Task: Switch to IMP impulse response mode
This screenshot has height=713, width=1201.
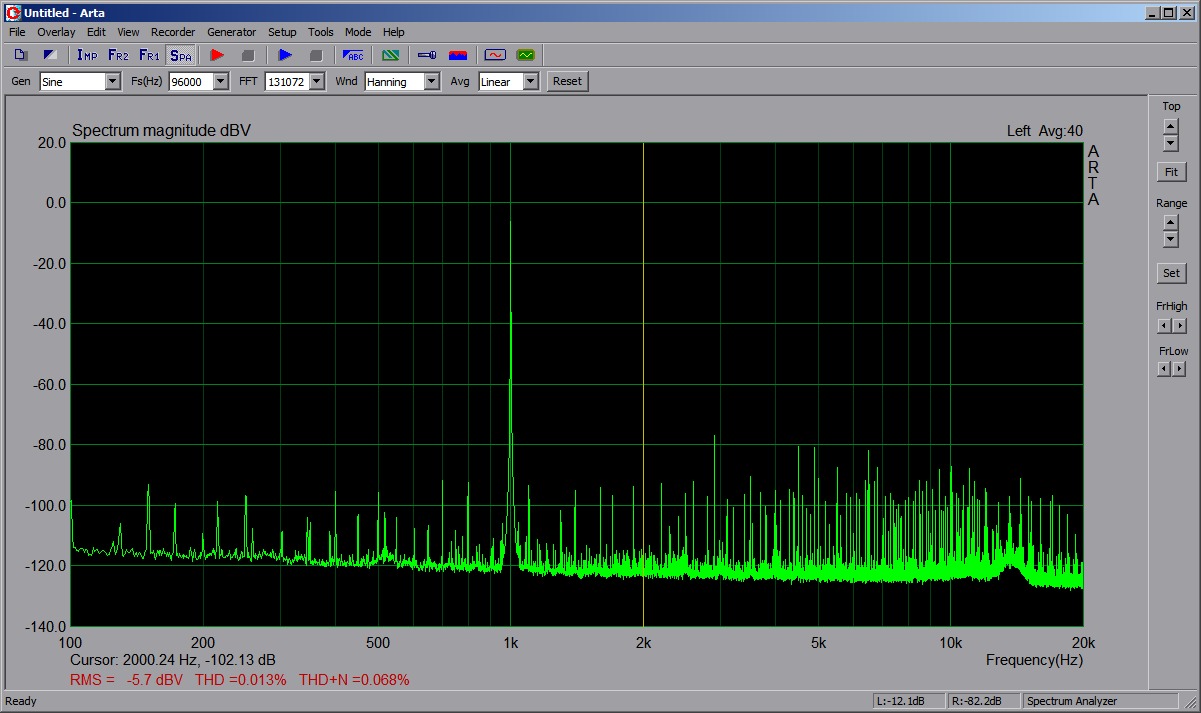Action: (x=87, y=55)
